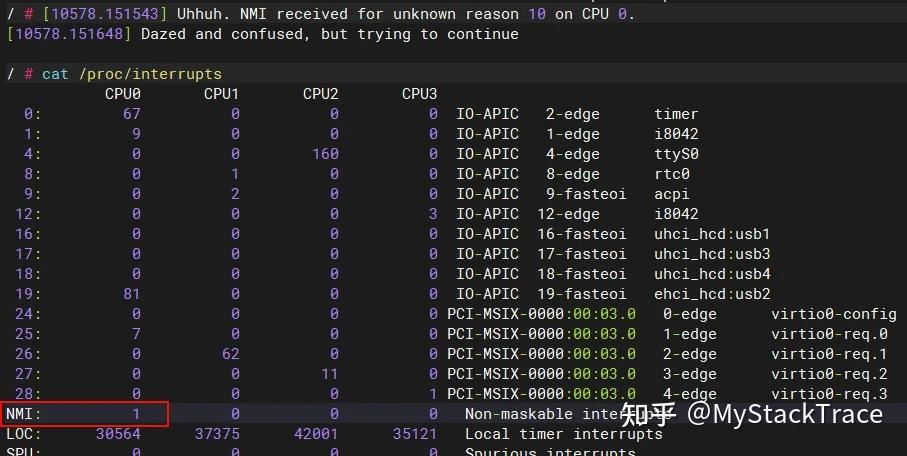This screenshot has height=456, width=907.
Task: Click the CPU2 column header
Action: pyautogui.click(x=320, y=94)
